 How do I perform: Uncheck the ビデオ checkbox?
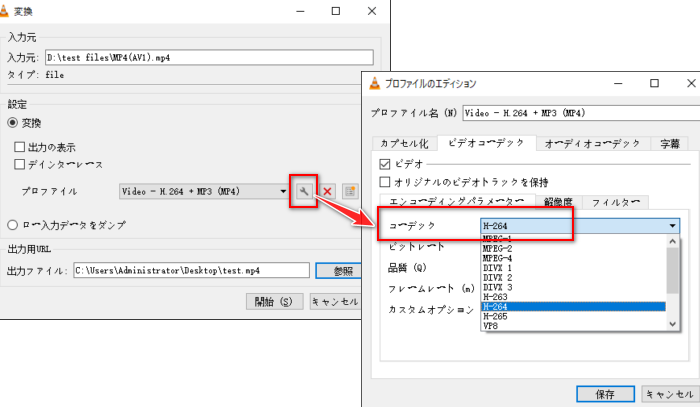click(x=384, y=164)
